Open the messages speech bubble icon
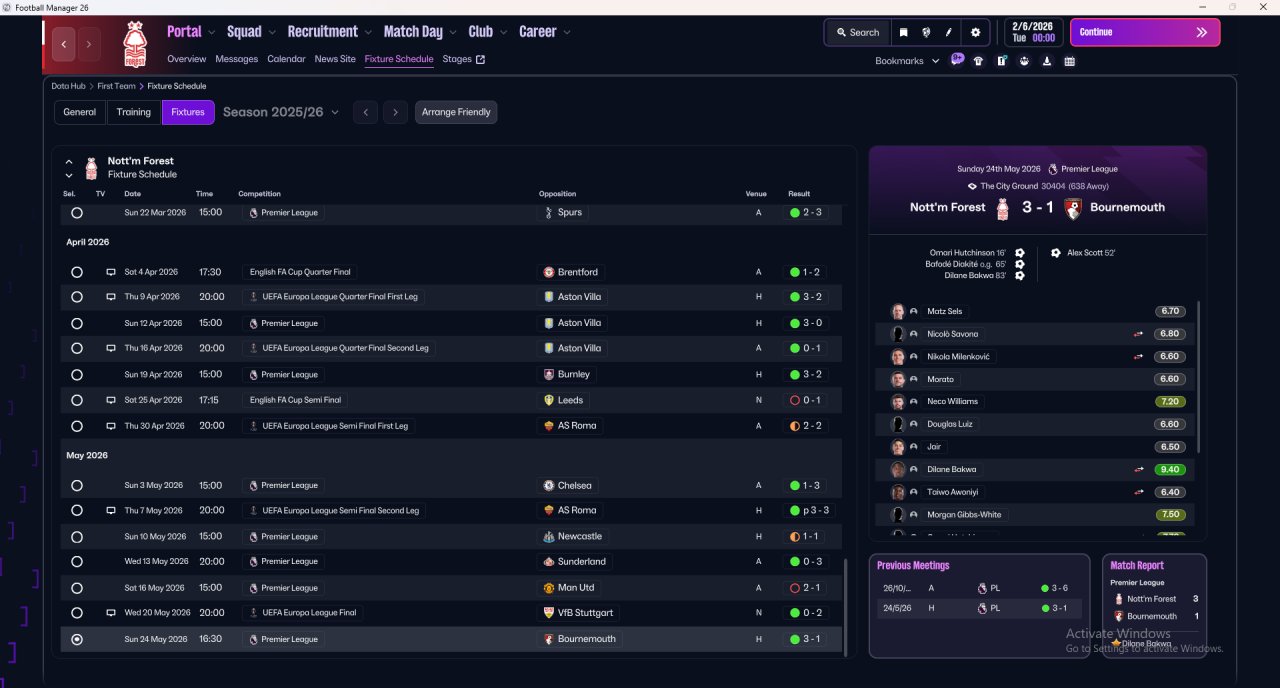This screenshot has width=1280, height=688. point(957,60)
